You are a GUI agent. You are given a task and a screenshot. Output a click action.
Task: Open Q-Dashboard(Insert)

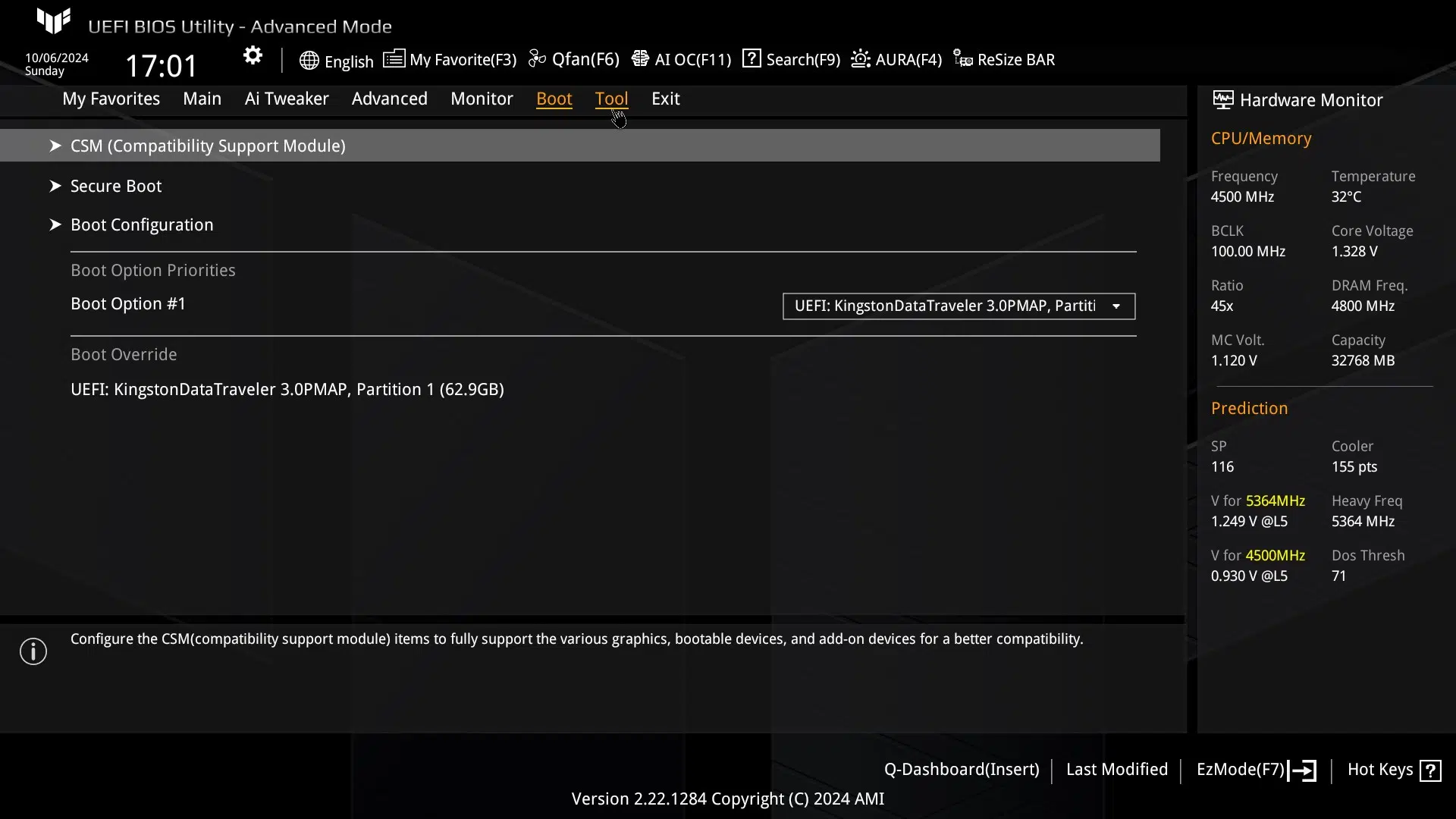[x=962, y=769]
